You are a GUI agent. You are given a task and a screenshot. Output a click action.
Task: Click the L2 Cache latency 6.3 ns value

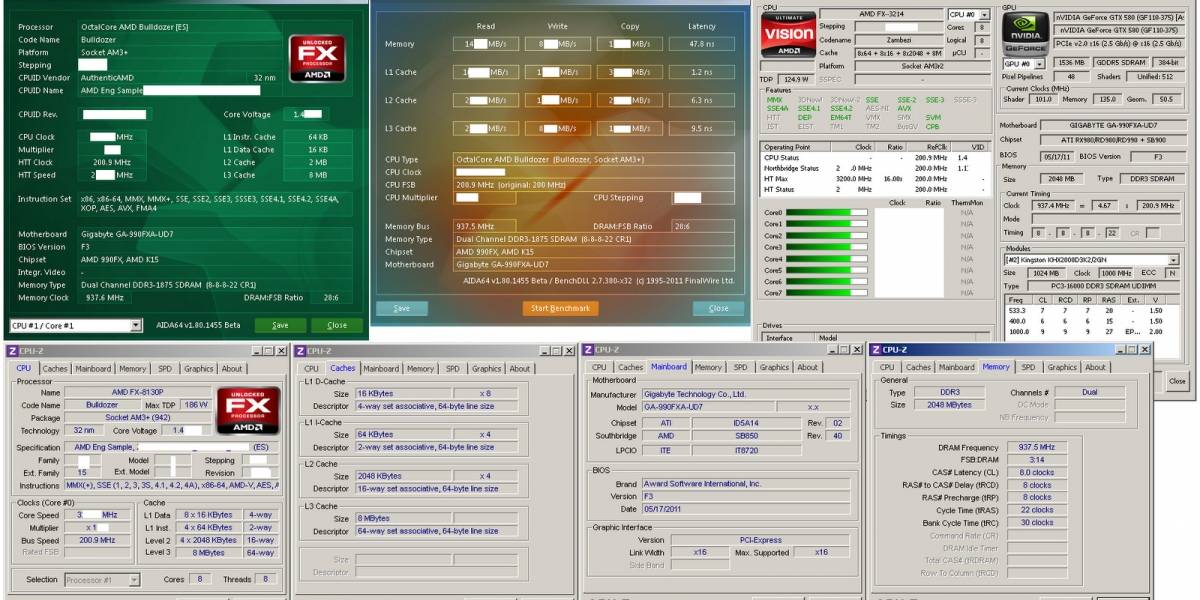702,100
